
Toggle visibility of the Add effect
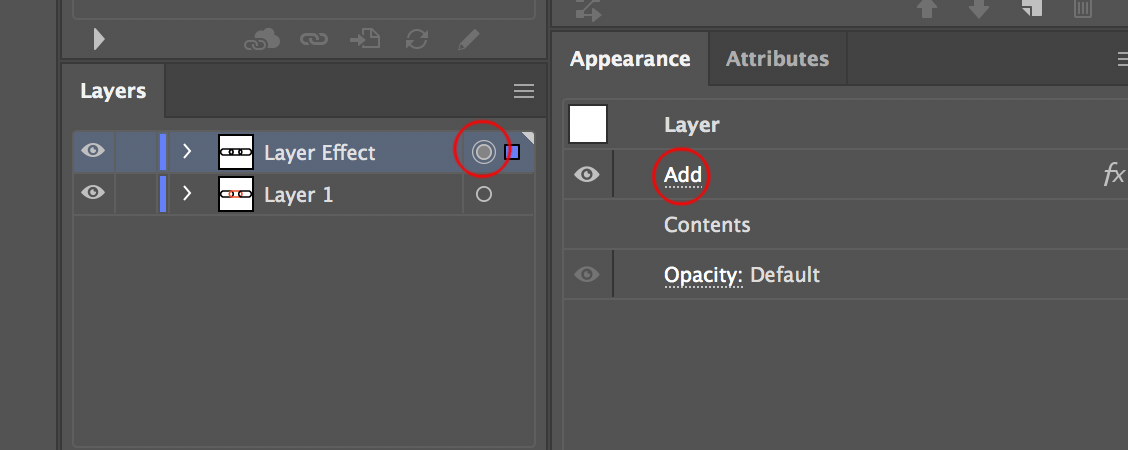[x=587, y=175]
